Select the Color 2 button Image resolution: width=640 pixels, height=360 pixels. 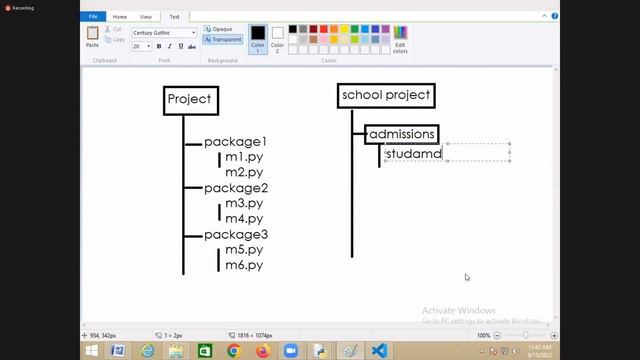(278, 40)
